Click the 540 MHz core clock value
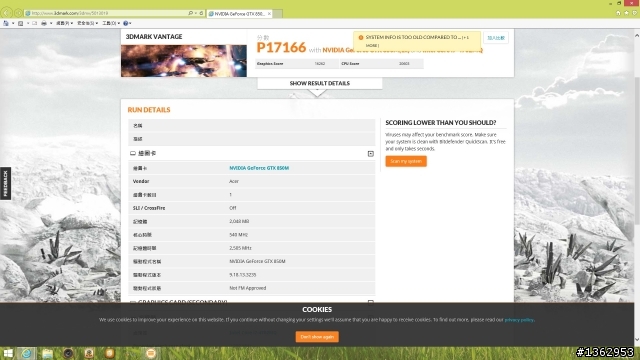This screenshot has height=360, width=640. click(x=238, y=235)
